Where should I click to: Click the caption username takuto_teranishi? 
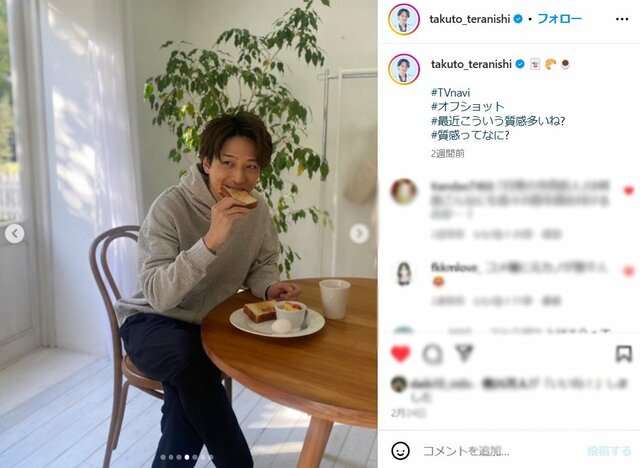coord(471,64)
